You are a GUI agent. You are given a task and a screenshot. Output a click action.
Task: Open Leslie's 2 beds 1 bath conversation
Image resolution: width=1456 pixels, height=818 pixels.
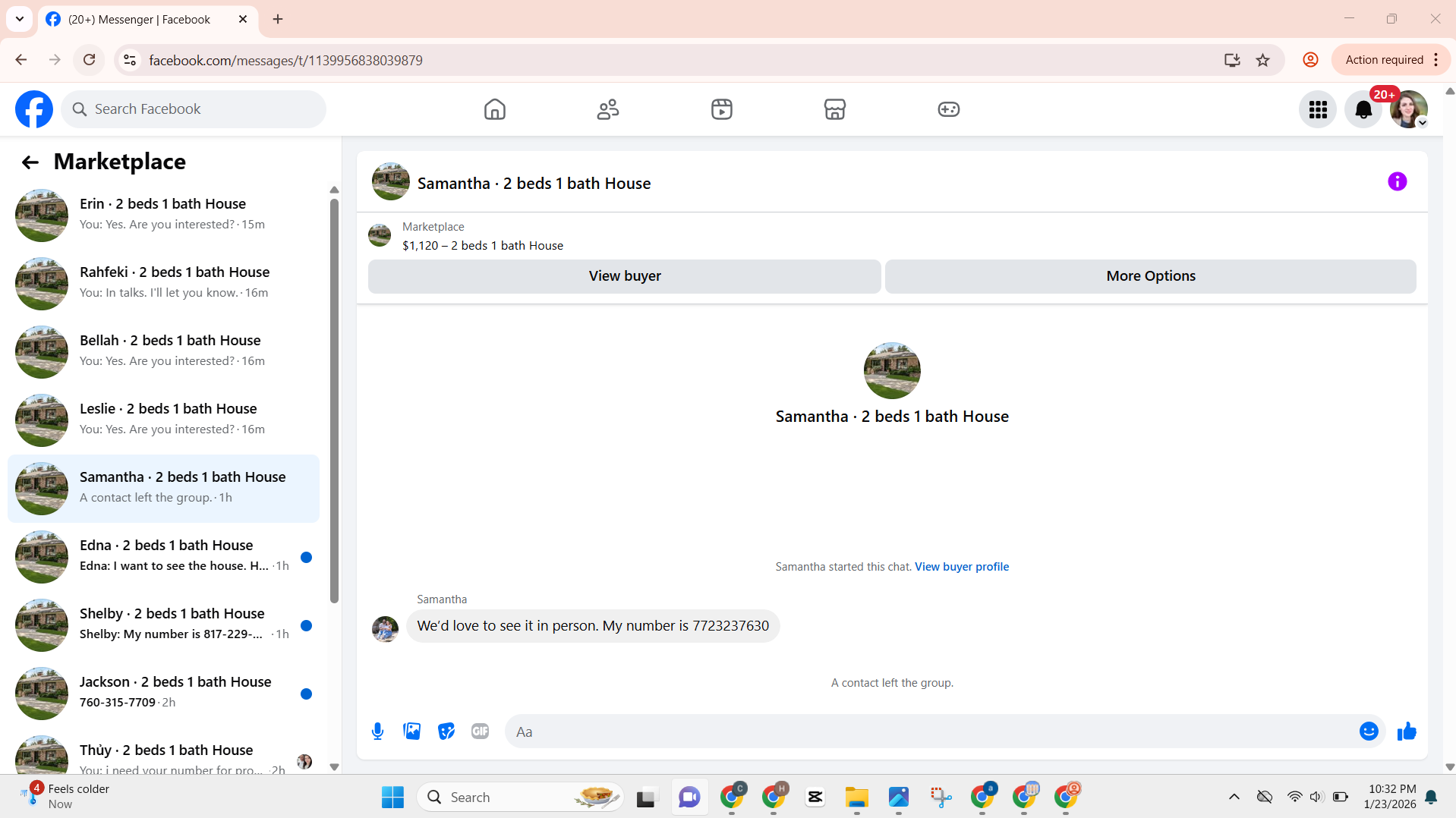[163, 420]
